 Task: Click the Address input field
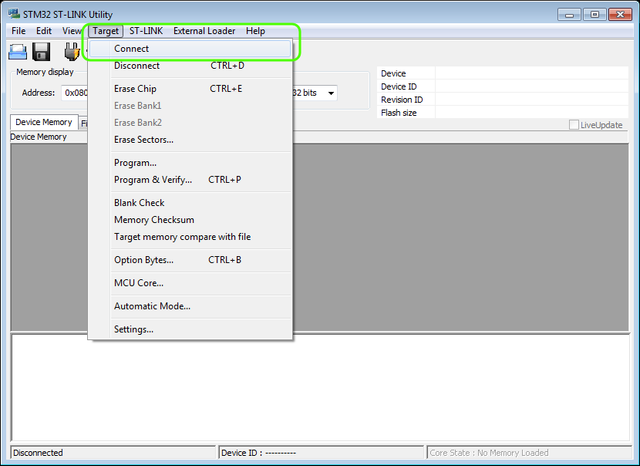pos(75,93)
